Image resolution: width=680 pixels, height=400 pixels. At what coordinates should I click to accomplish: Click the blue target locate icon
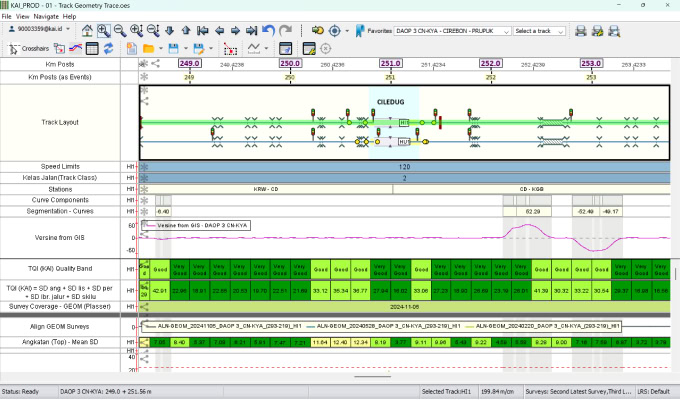(x=334, y=31)
